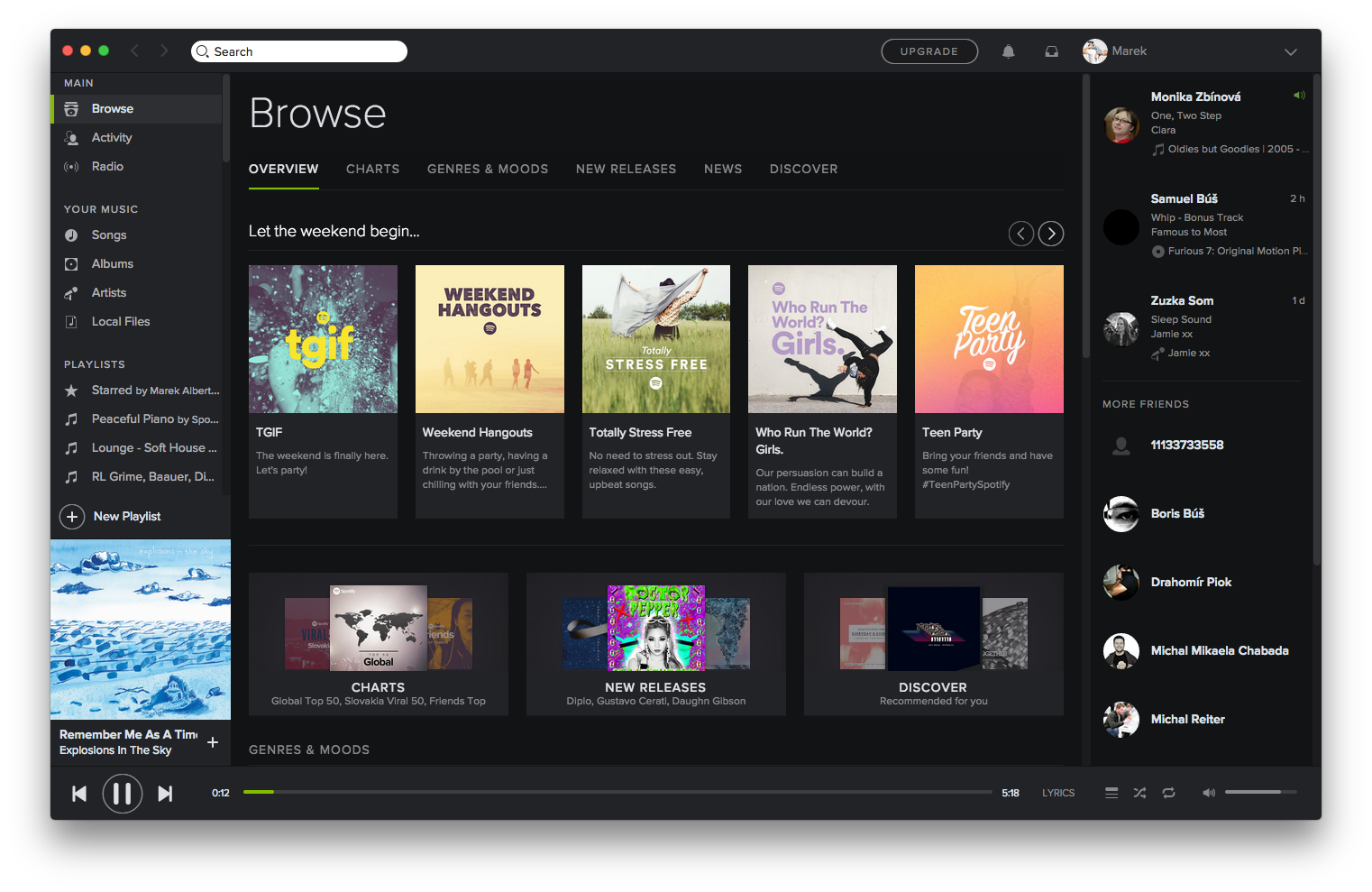Open the inbox tray icon
This screenshot has width=1372, height=892.
click(x=1052, y=51)
